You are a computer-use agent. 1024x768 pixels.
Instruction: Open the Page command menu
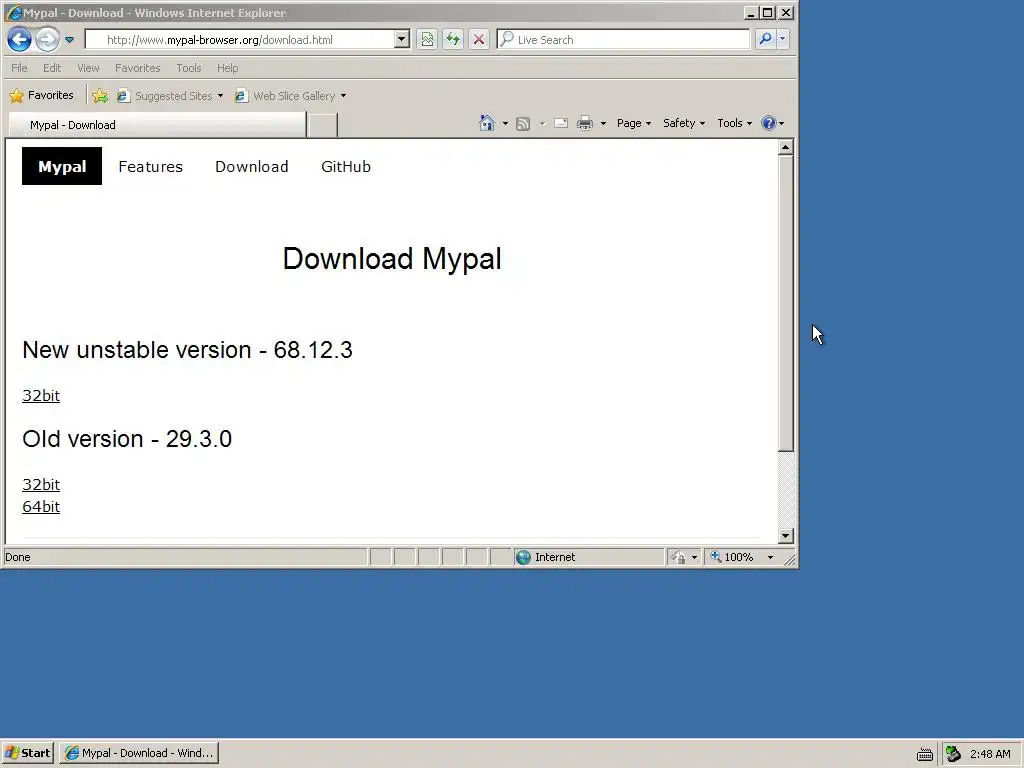coord(633,123)
